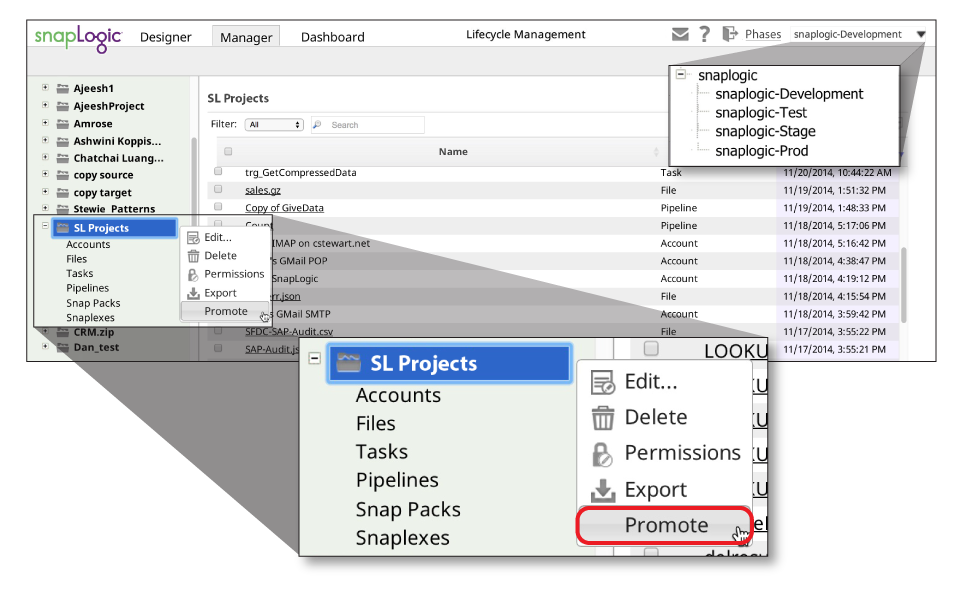Expand the Ashwini Koppis... tree node

click(45, 140)
